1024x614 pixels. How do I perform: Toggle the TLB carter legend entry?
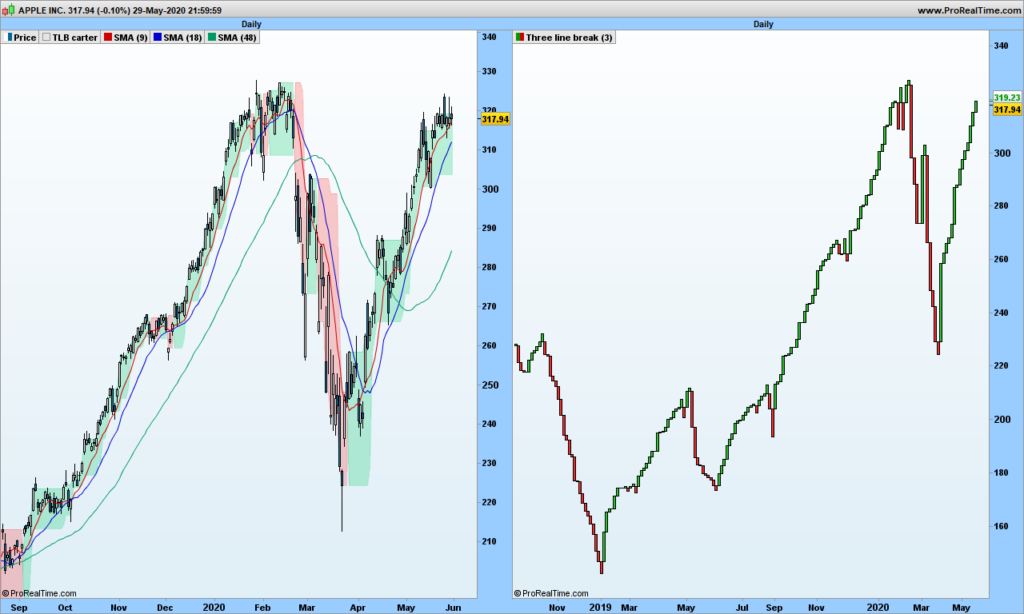[70, 37]
